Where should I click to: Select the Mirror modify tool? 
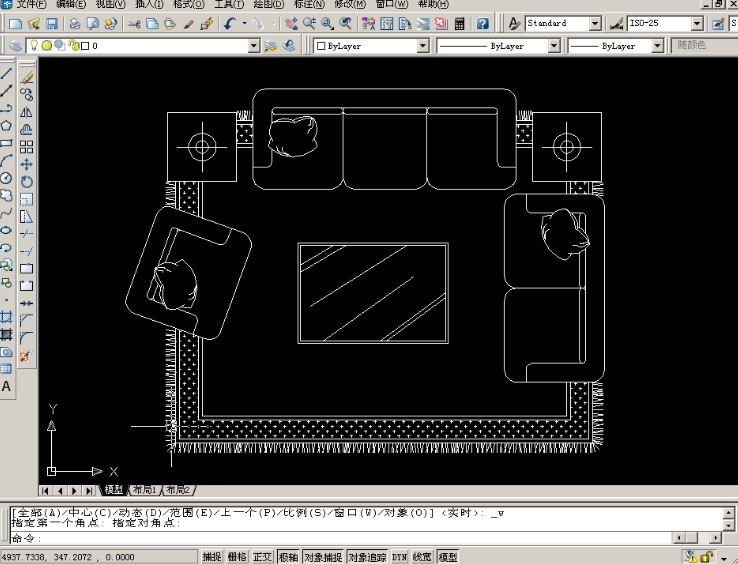click(27, 112)
